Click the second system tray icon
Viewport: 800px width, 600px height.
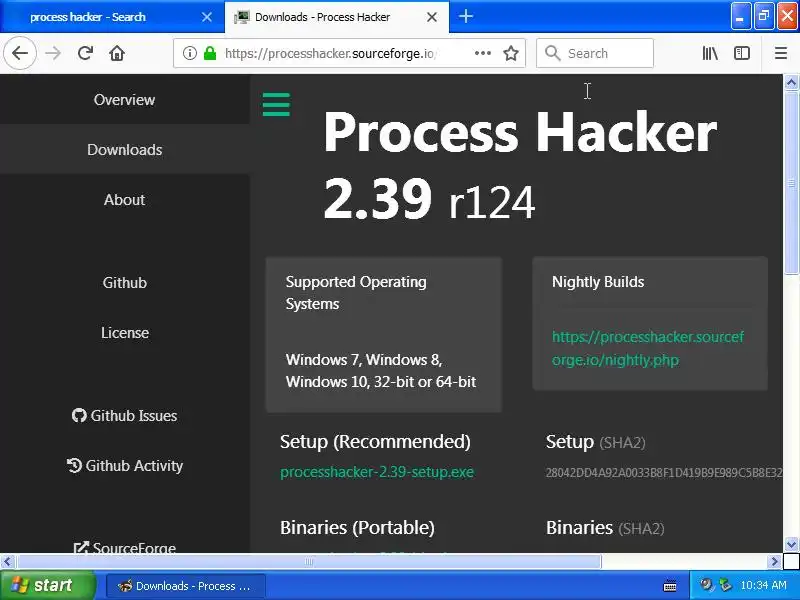[x=724, y=585]
